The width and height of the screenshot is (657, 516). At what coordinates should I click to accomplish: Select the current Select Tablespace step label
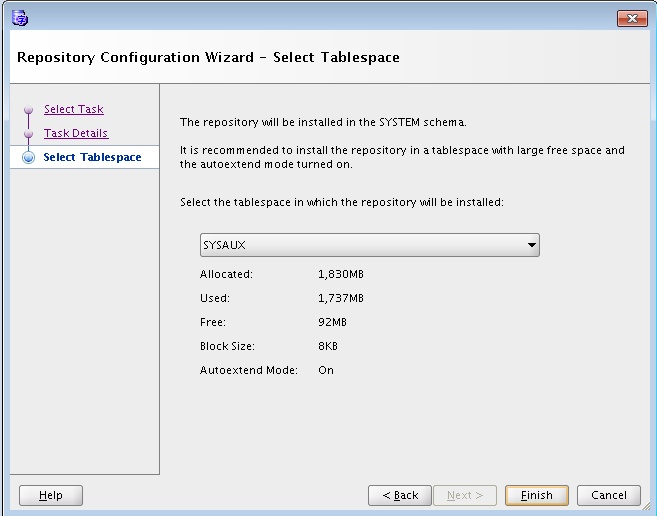coord(92,157)
